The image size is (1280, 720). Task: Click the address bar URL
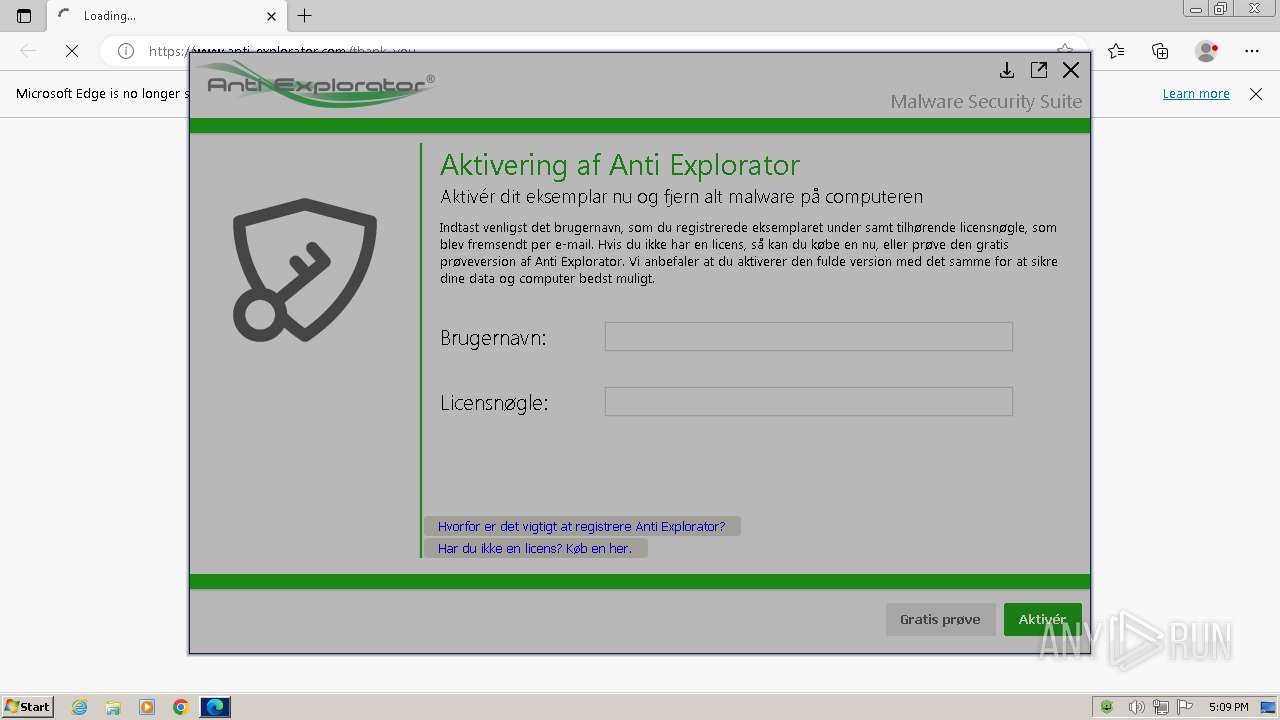pos(282,51)
